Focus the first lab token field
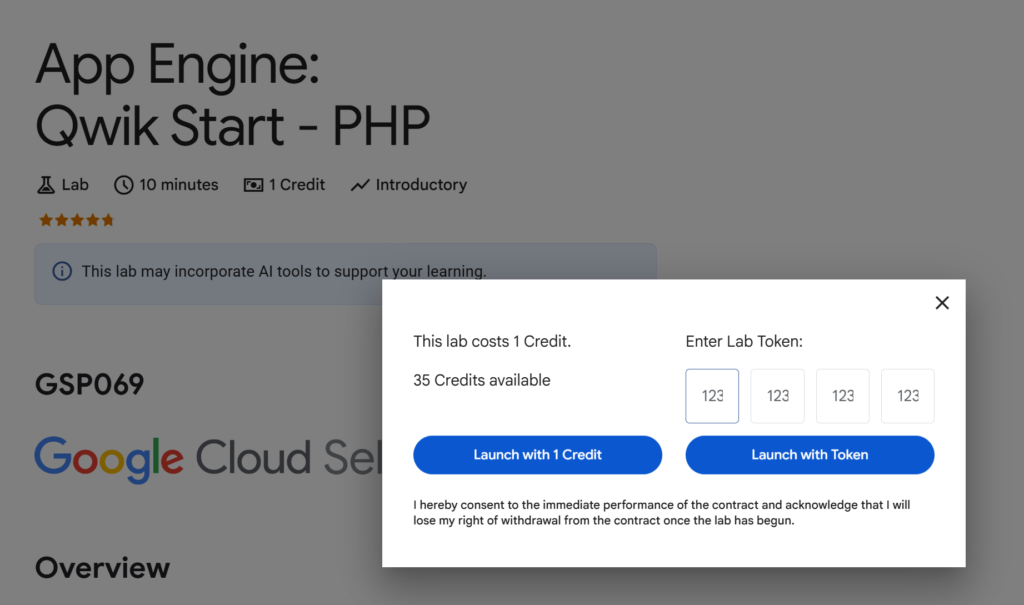The height and width of the screenshot is (605, 1024). [712, 396]
